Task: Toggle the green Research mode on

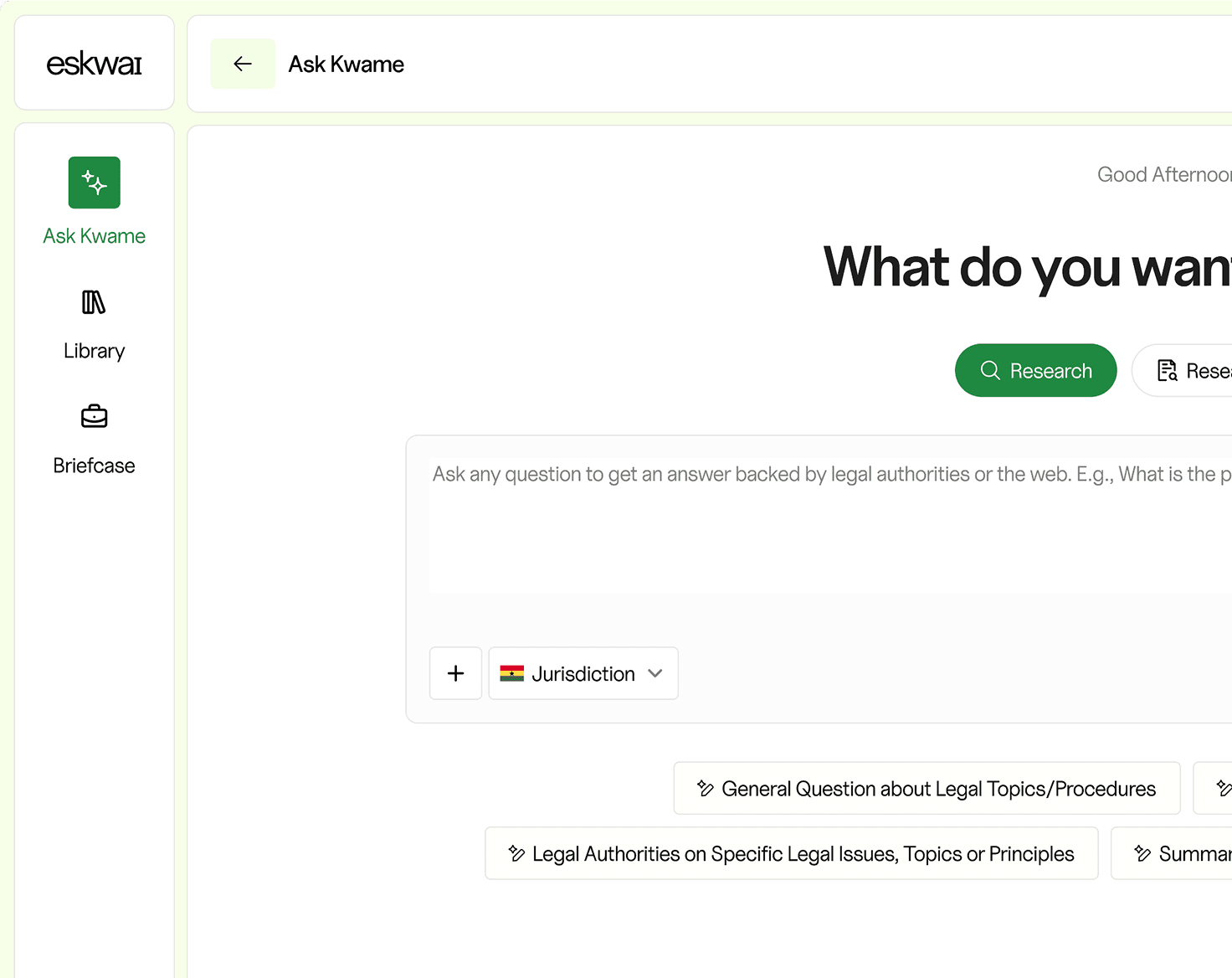Action: [x=1035, y=370]
